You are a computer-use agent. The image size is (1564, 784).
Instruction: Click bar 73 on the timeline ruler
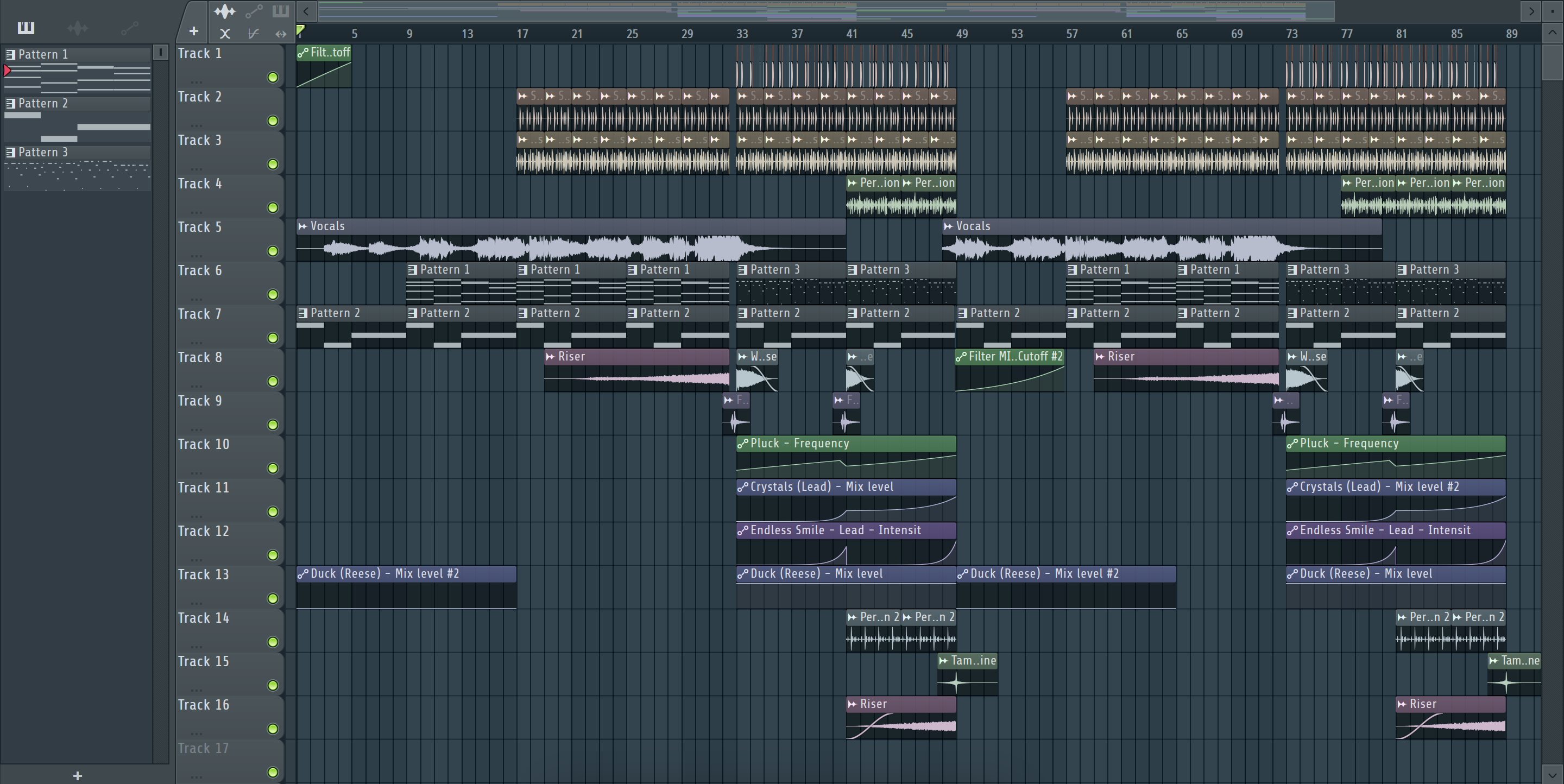1291,34
